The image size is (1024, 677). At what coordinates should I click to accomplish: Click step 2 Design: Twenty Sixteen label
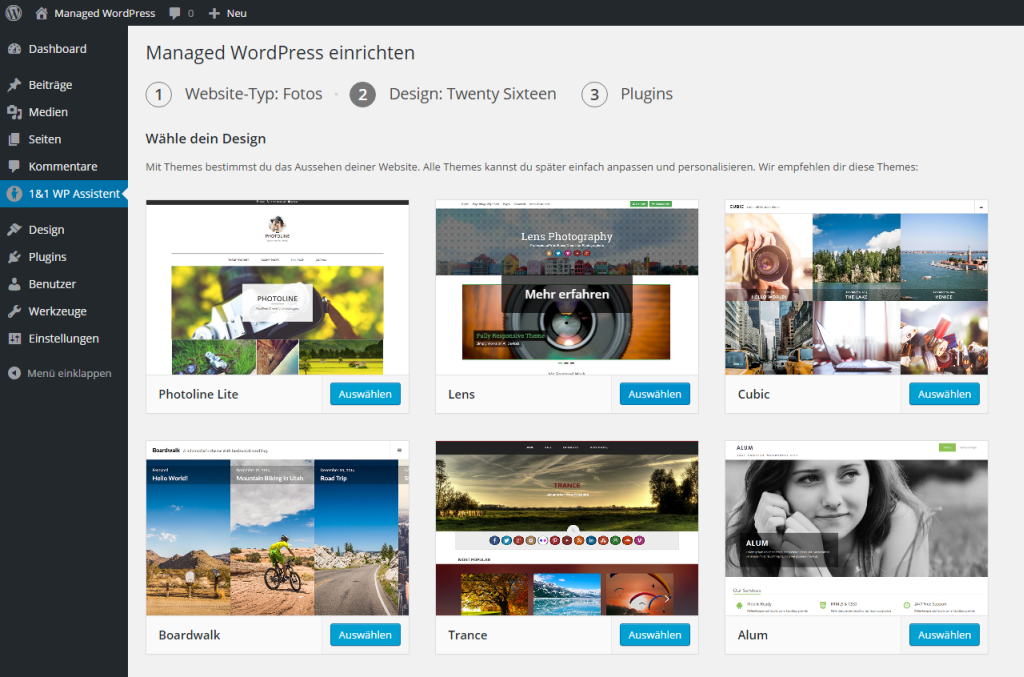[472, 94]
